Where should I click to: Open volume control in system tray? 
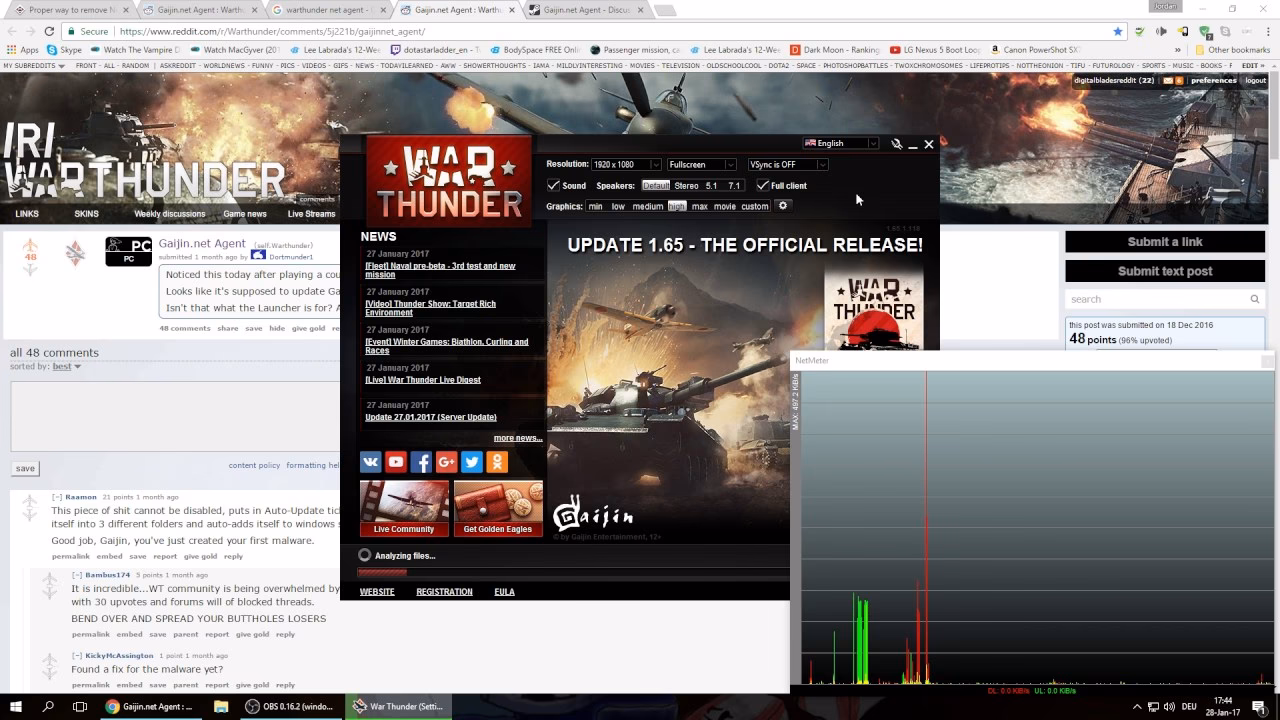(1170, 706)
